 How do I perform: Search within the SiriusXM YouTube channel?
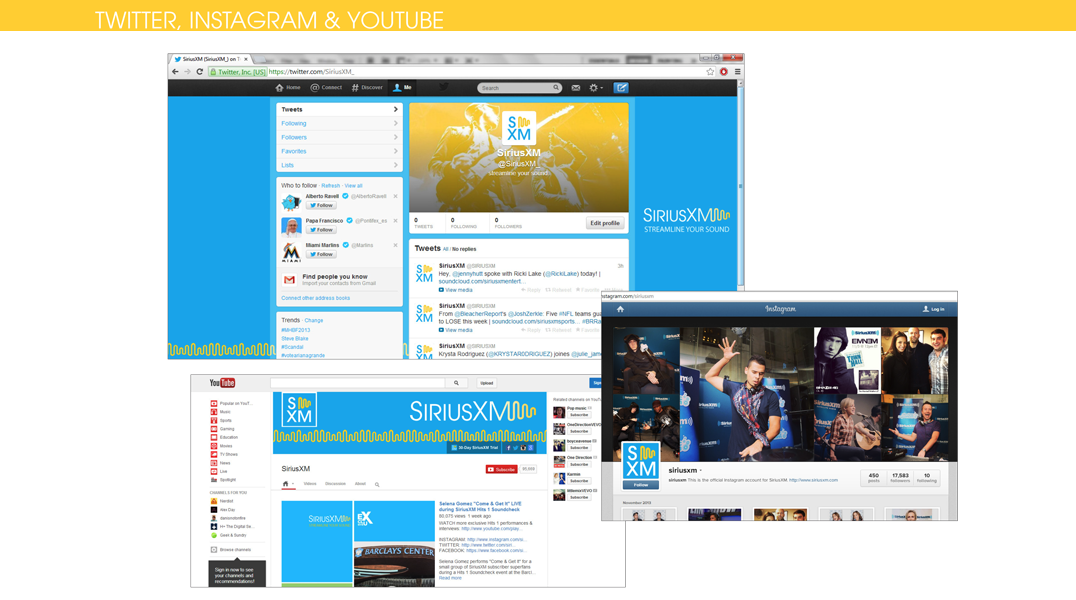(377, 485)
